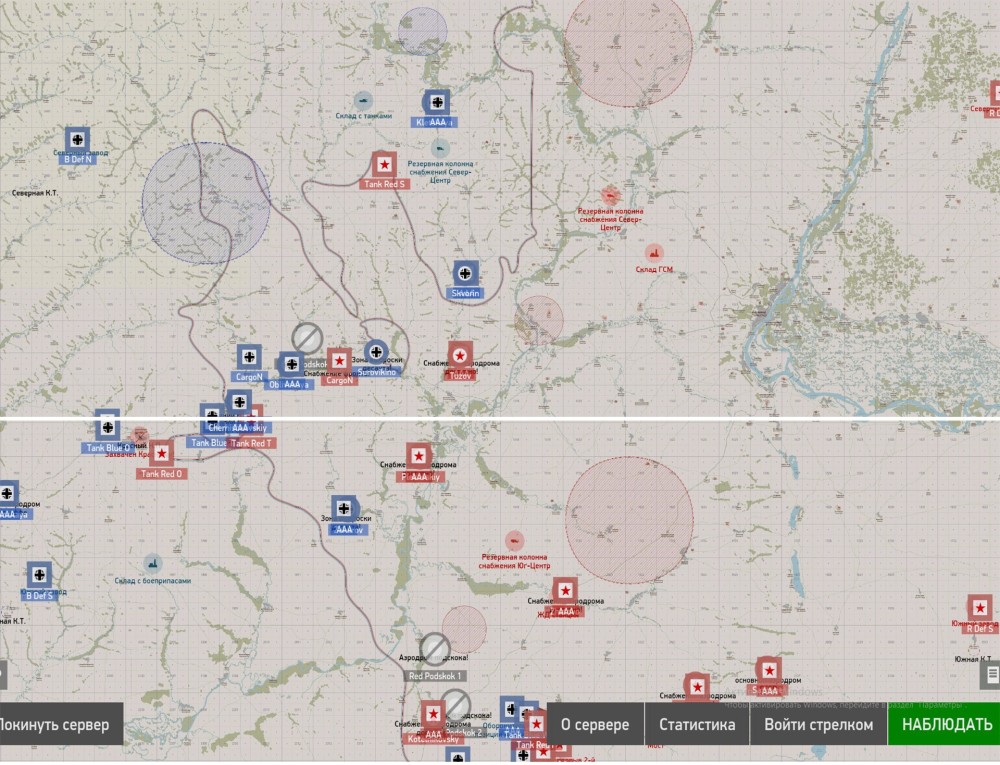Click the large red hatched zone near Юг-Центр

629,520
